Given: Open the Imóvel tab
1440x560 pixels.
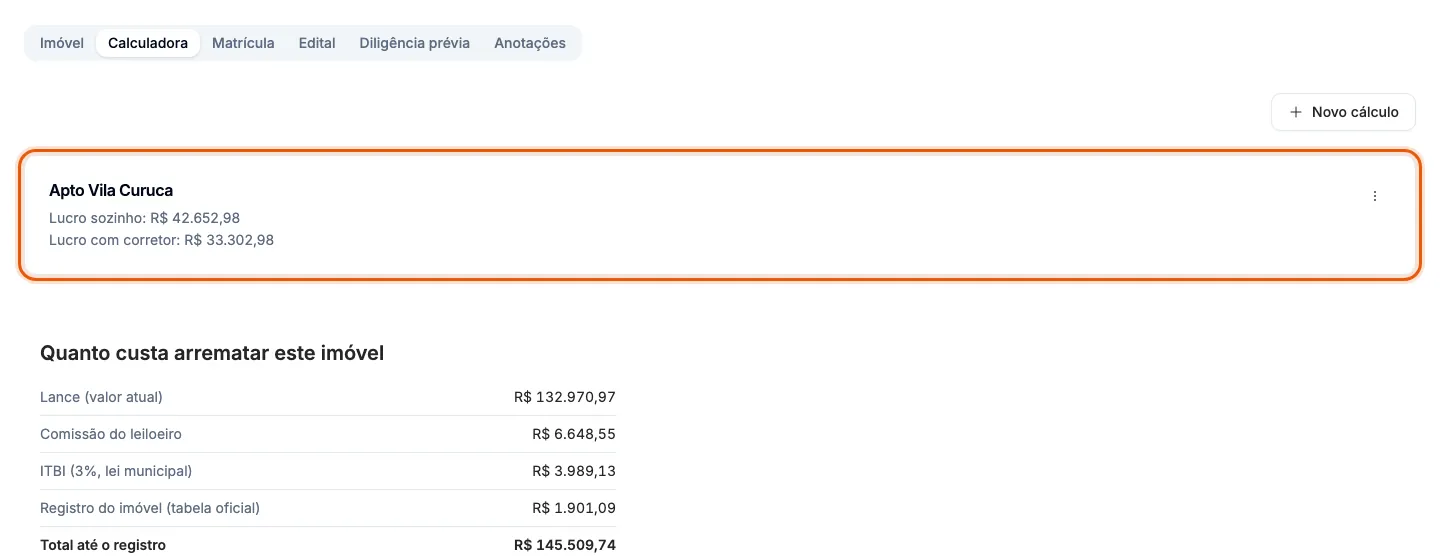Looking at the screenshot, I should click(x=62, y=43).
